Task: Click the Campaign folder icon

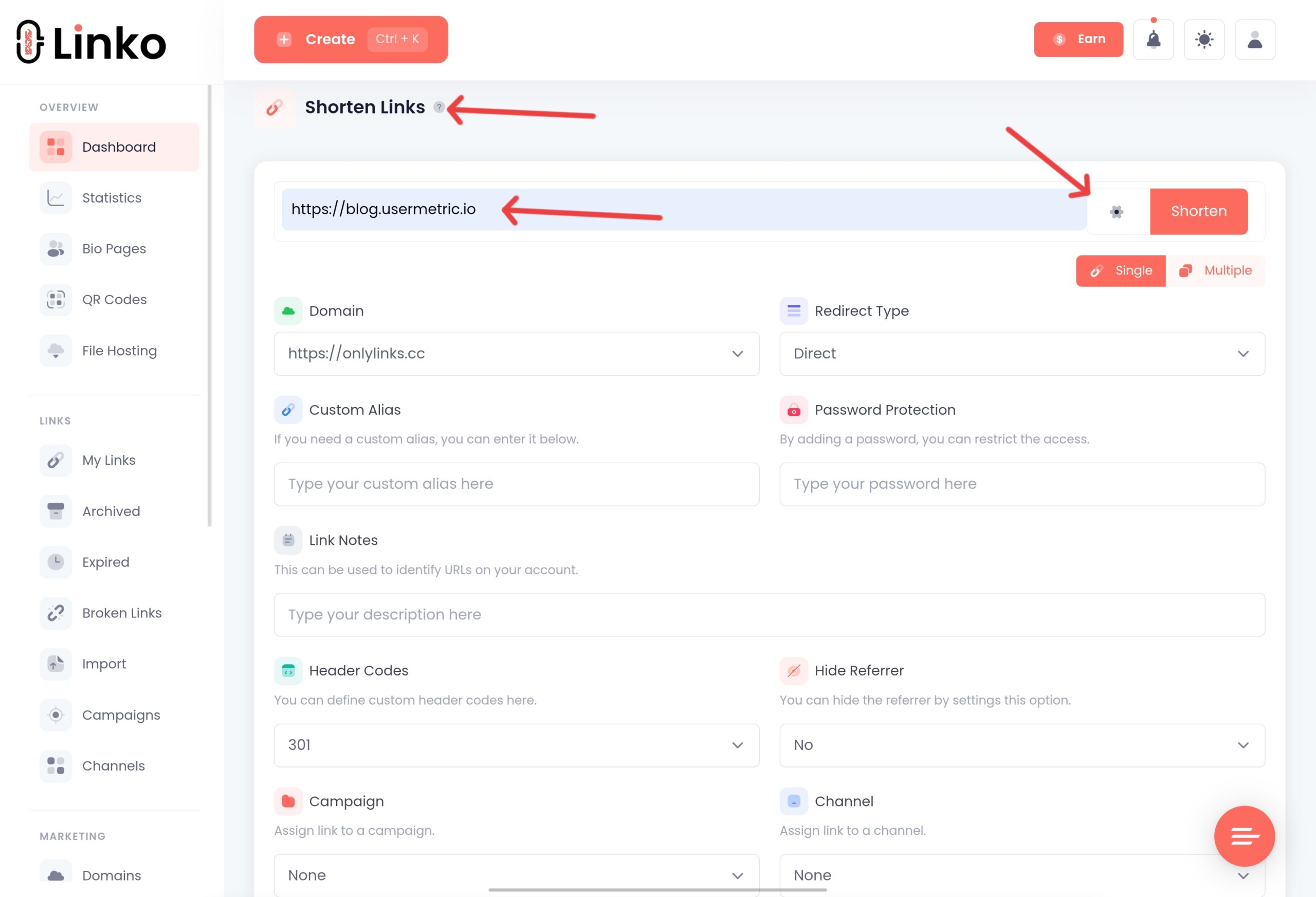Action: (288, 801)
